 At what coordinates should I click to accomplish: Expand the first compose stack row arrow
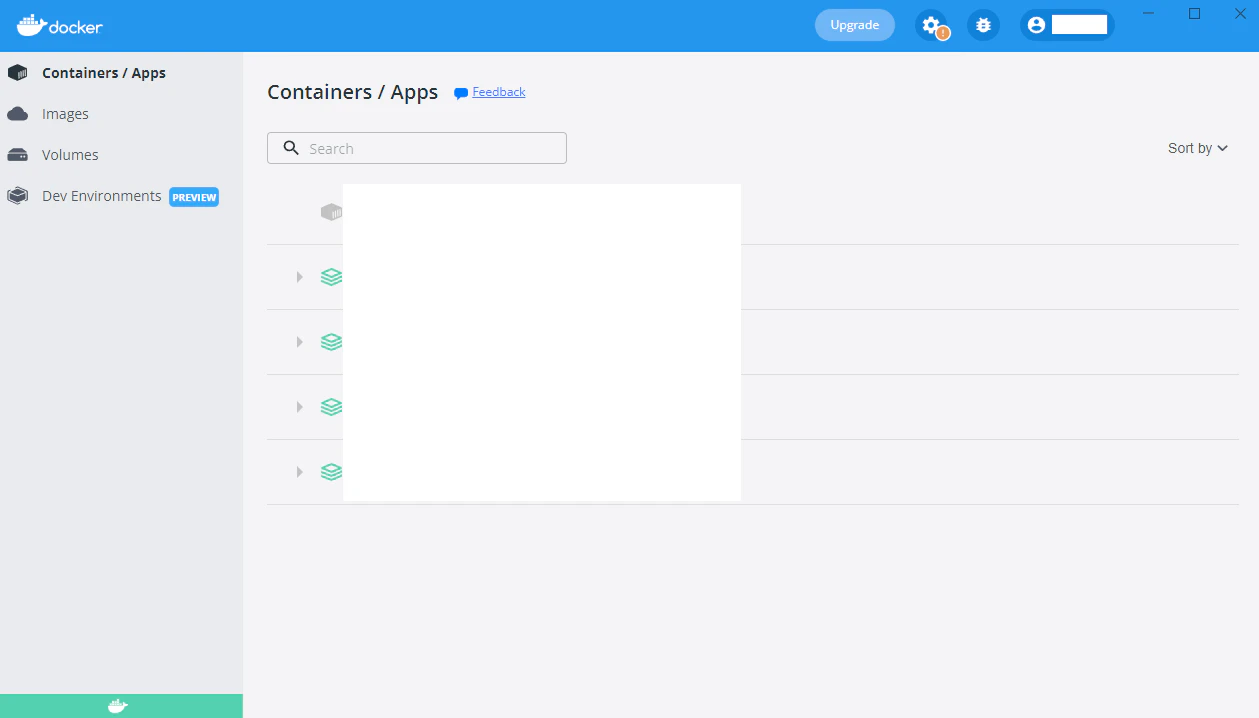(x=299, y=277)
